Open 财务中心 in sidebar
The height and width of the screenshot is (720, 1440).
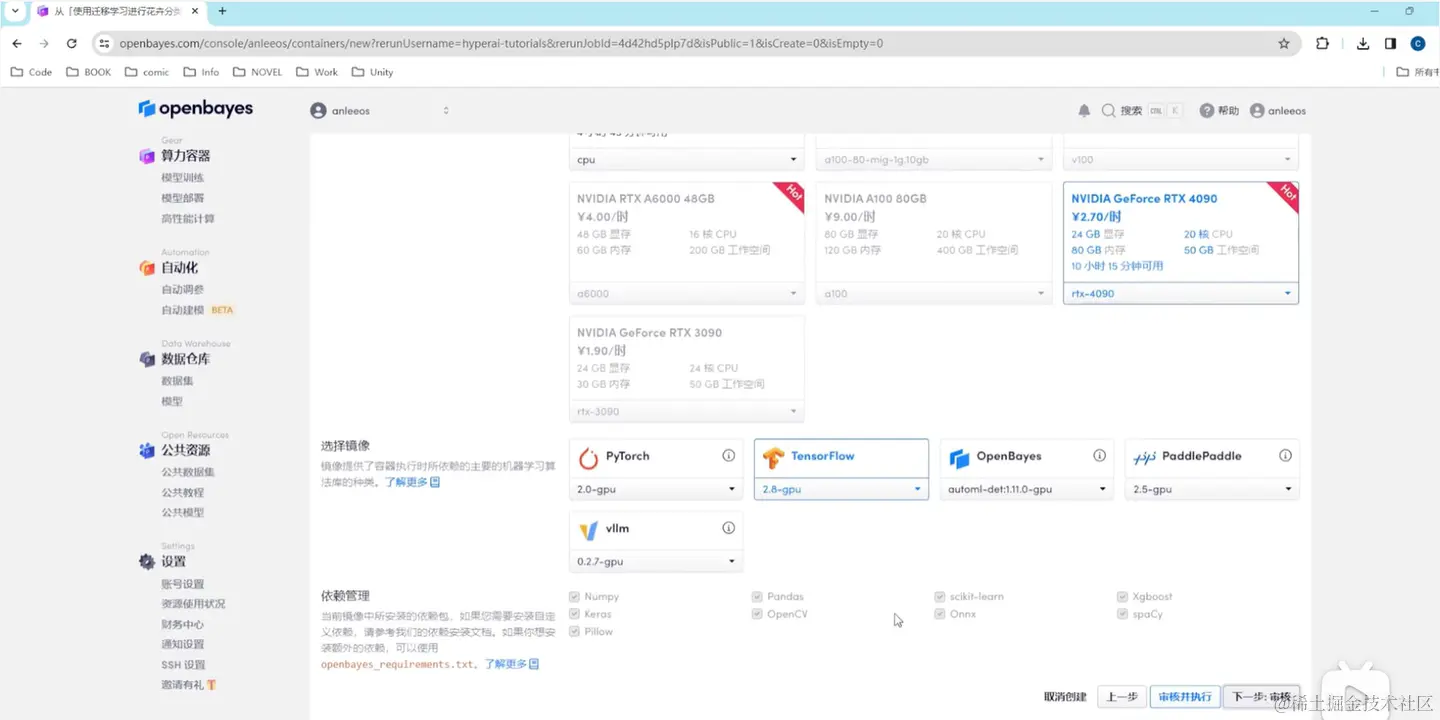click(x=183, y=624)
